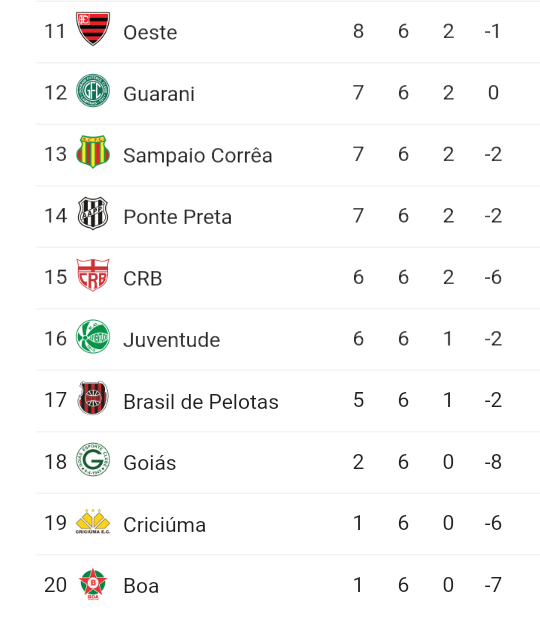Click Goiás goal difference value -8
The image size is (540, 619).
click(493, 462)
